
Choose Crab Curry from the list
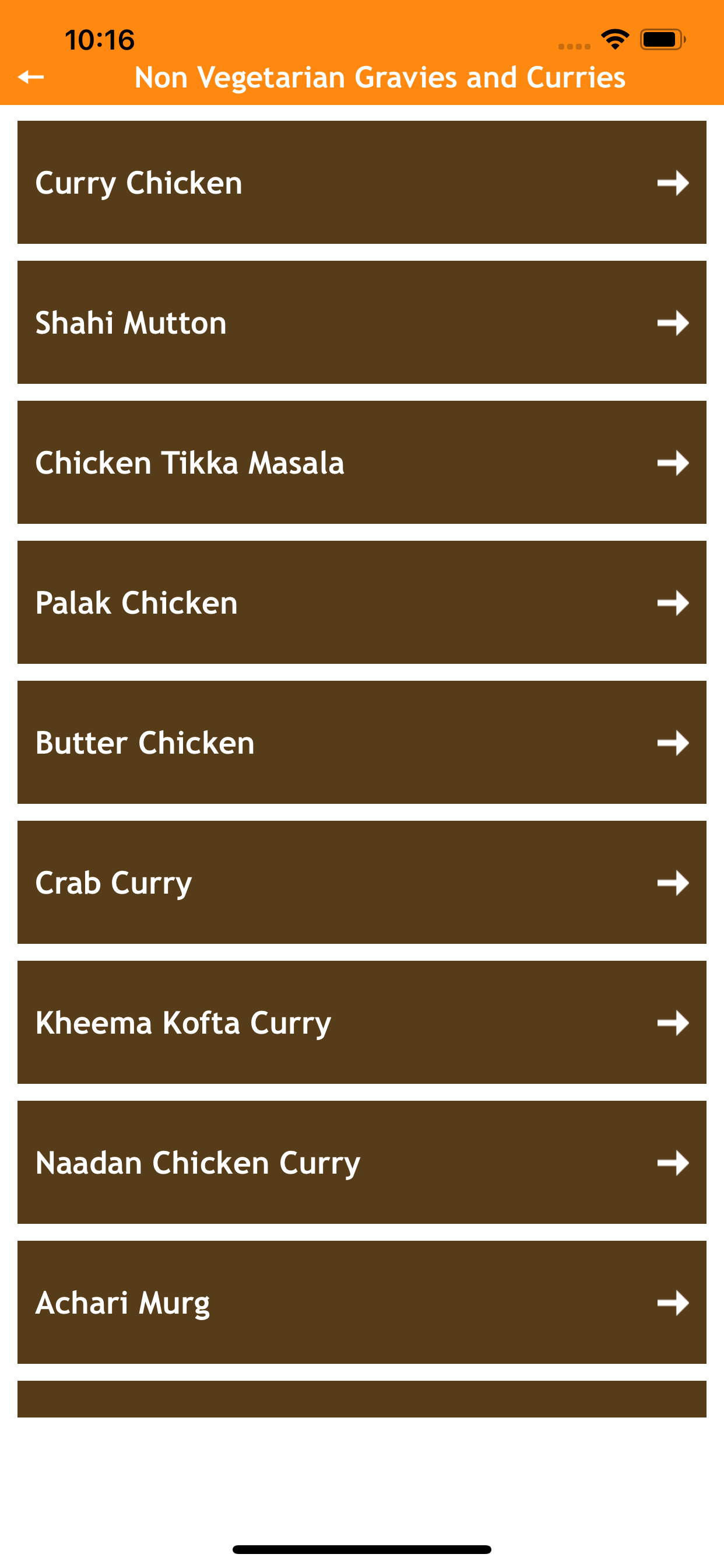pos(114,883)
